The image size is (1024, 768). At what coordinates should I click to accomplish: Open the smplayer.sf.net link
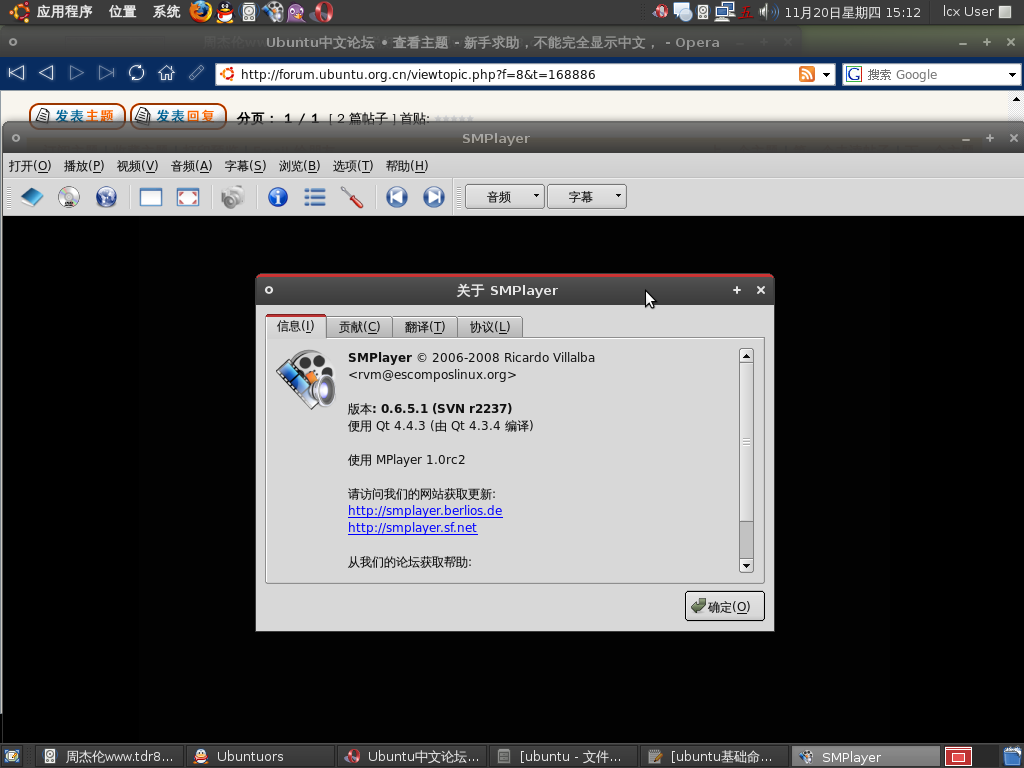413,528
